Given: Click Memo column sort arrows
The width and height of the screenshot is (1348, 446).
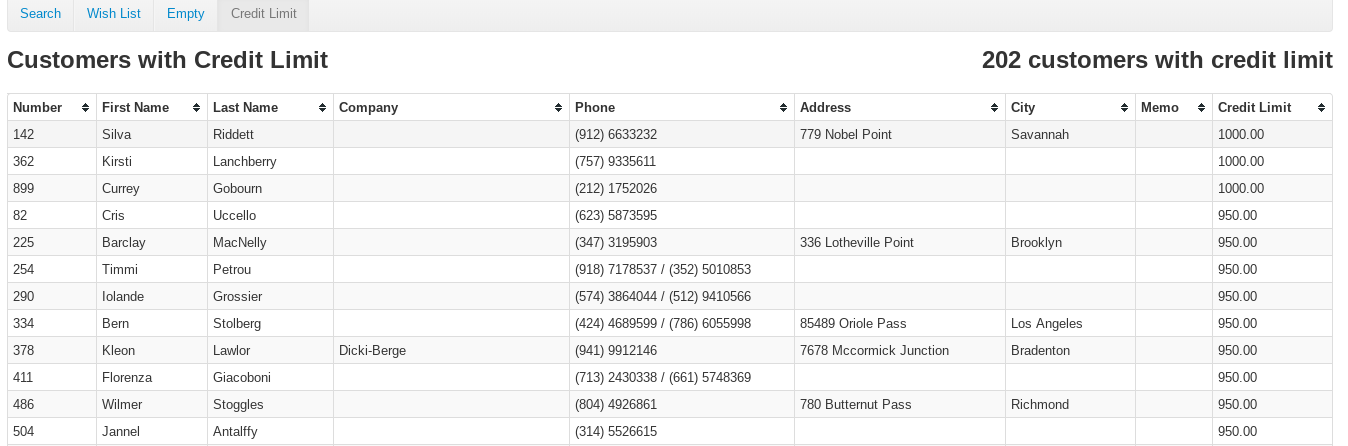Looking at the screenshot, I should tap(1201, 108).
